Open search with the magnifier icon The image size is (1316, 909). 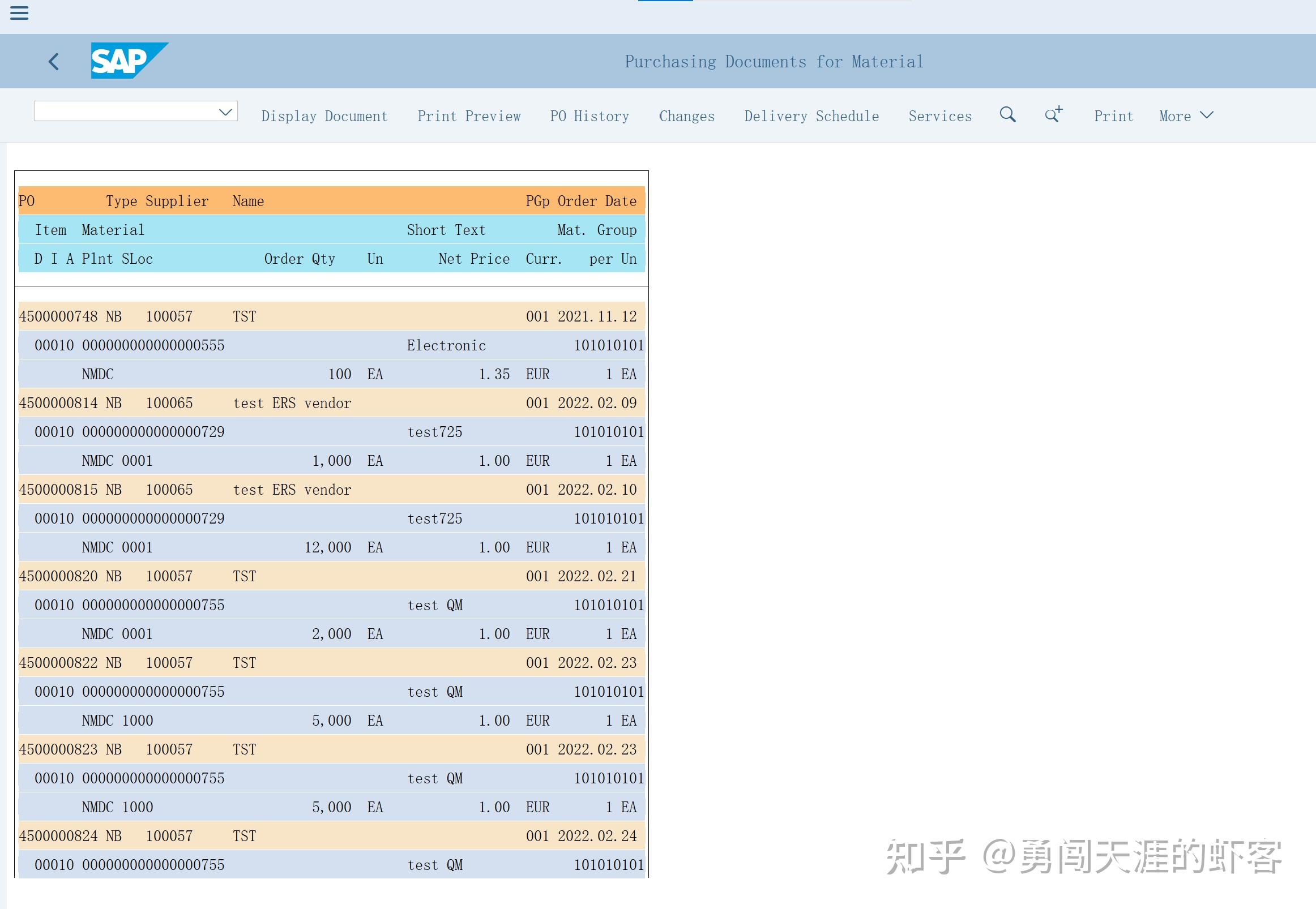(1008, 115)
